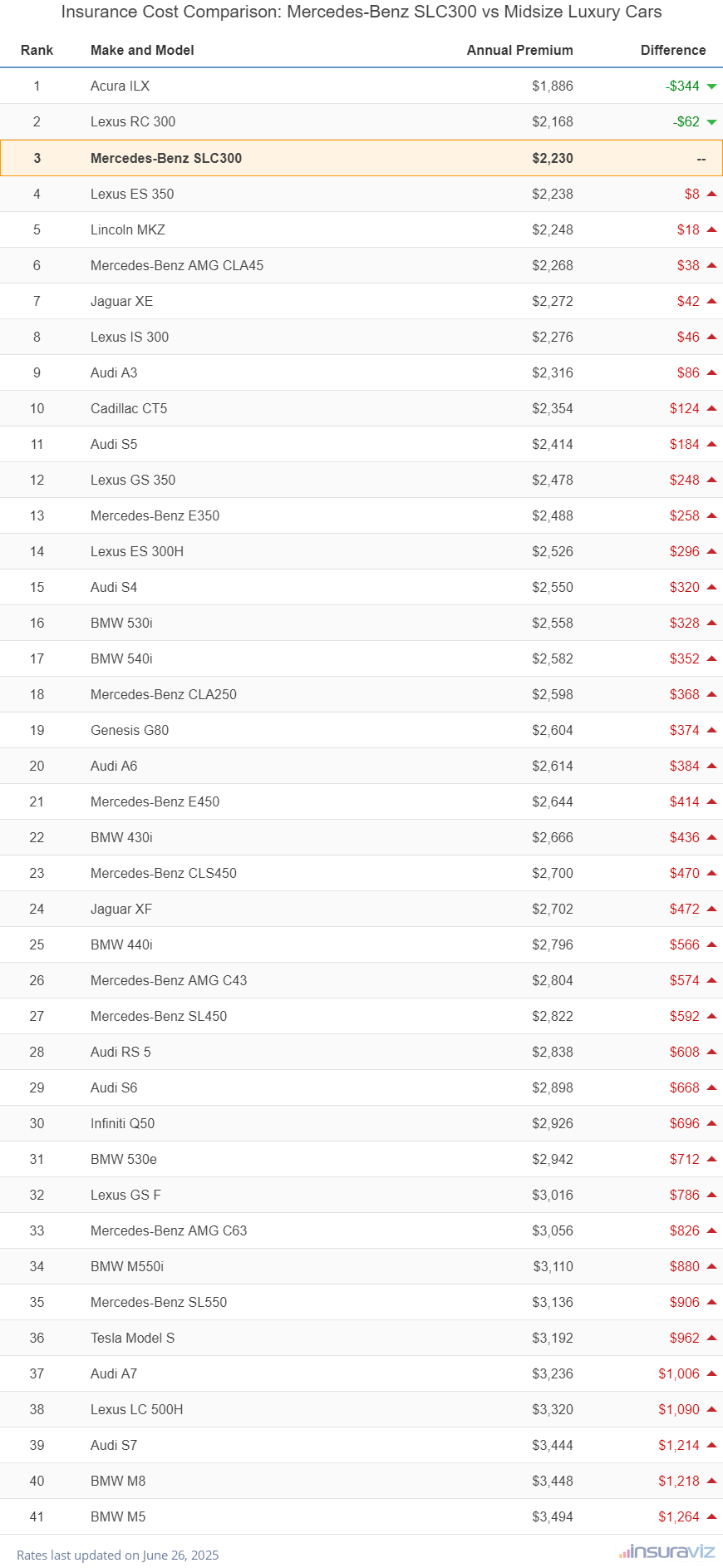Click the $3,494 premium for BMW M5
Viewport: 723px width, 1568px height.
pyautogui.click(x=553, y=1516)
